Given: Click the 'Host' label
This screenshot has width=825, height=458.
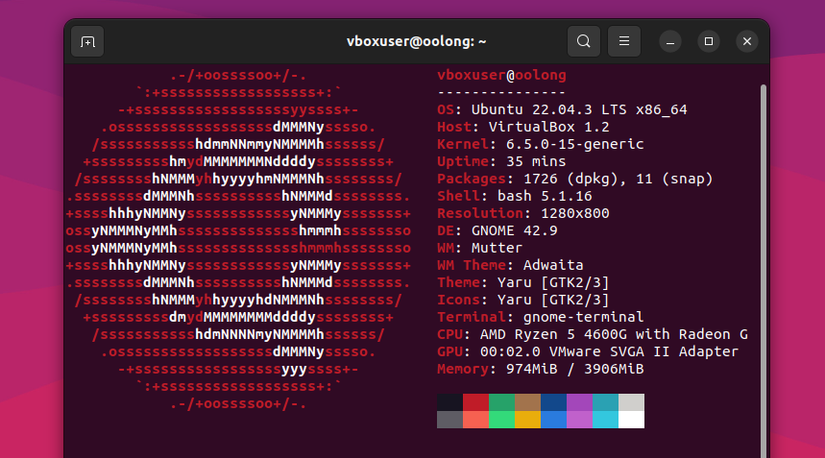Looking at the screenshot, I should click(x=455, y=127).
